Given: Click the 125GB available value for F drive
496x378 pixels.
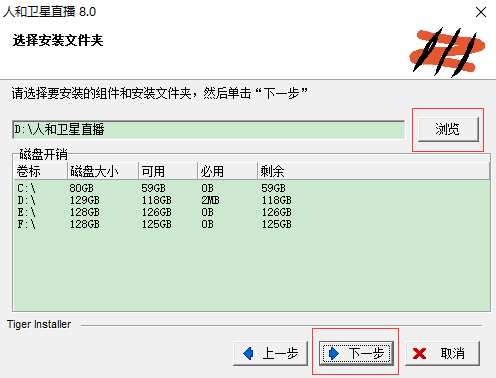Looking at the screenshot, I should pyautogui.click(x=157, y=224).
